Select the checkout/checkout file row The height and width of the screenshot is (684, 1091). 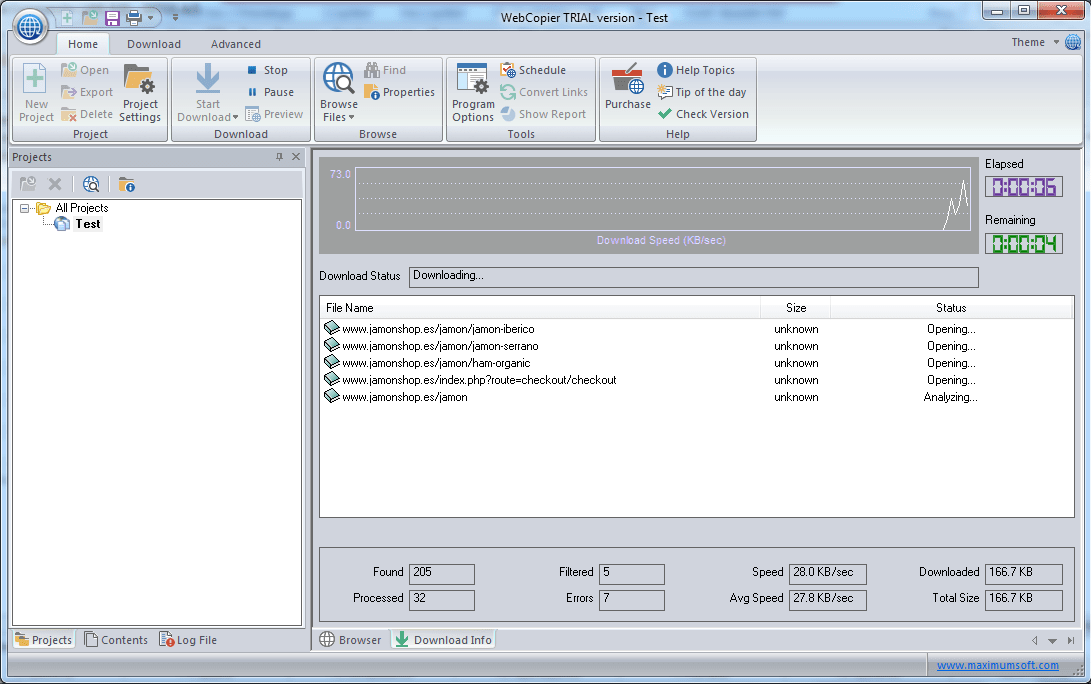tap(696, 380)
